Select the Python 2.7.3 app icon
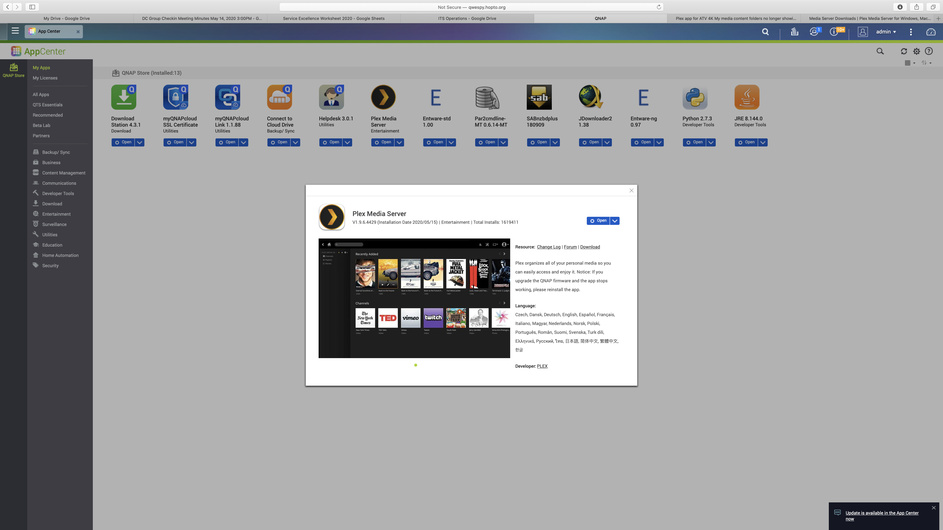The image size is (943, 530). click(x=695, y=97)
